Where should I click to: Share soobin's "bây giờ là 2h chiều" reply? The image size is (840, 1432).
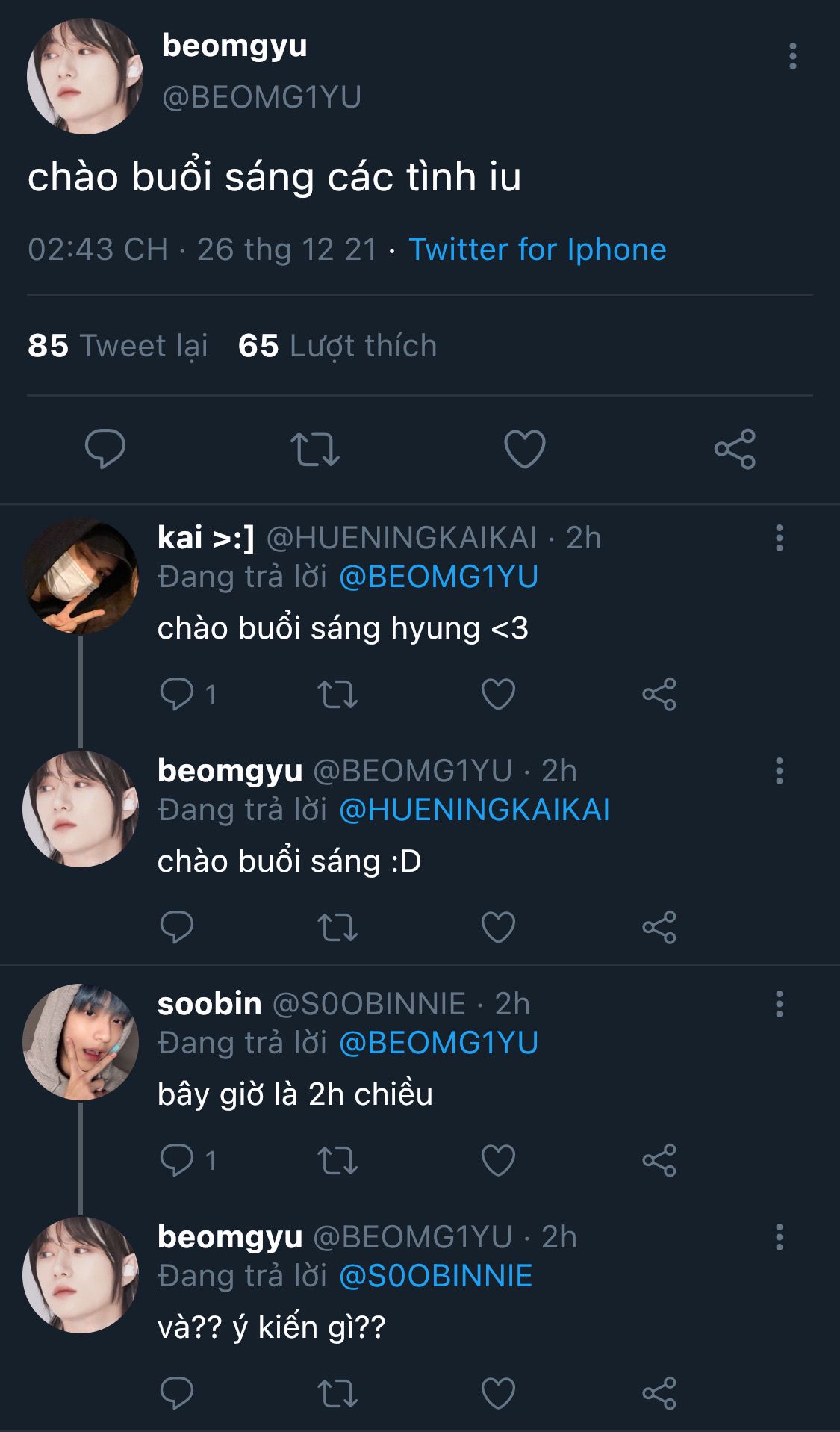(x=659, y=1160)
